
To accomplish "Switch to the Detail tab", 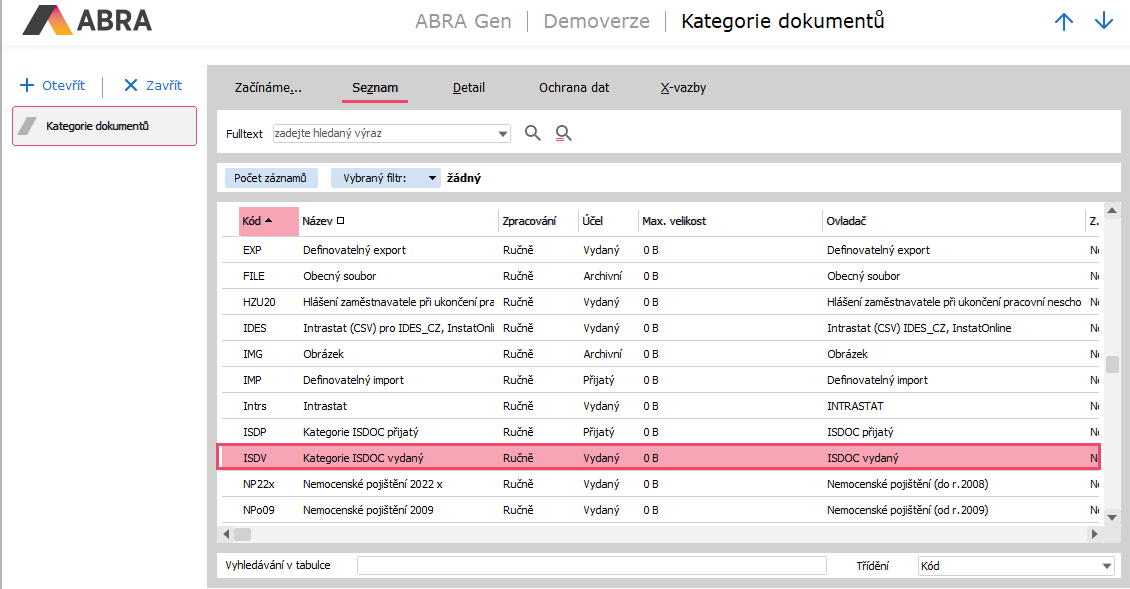I will (468, 87).
